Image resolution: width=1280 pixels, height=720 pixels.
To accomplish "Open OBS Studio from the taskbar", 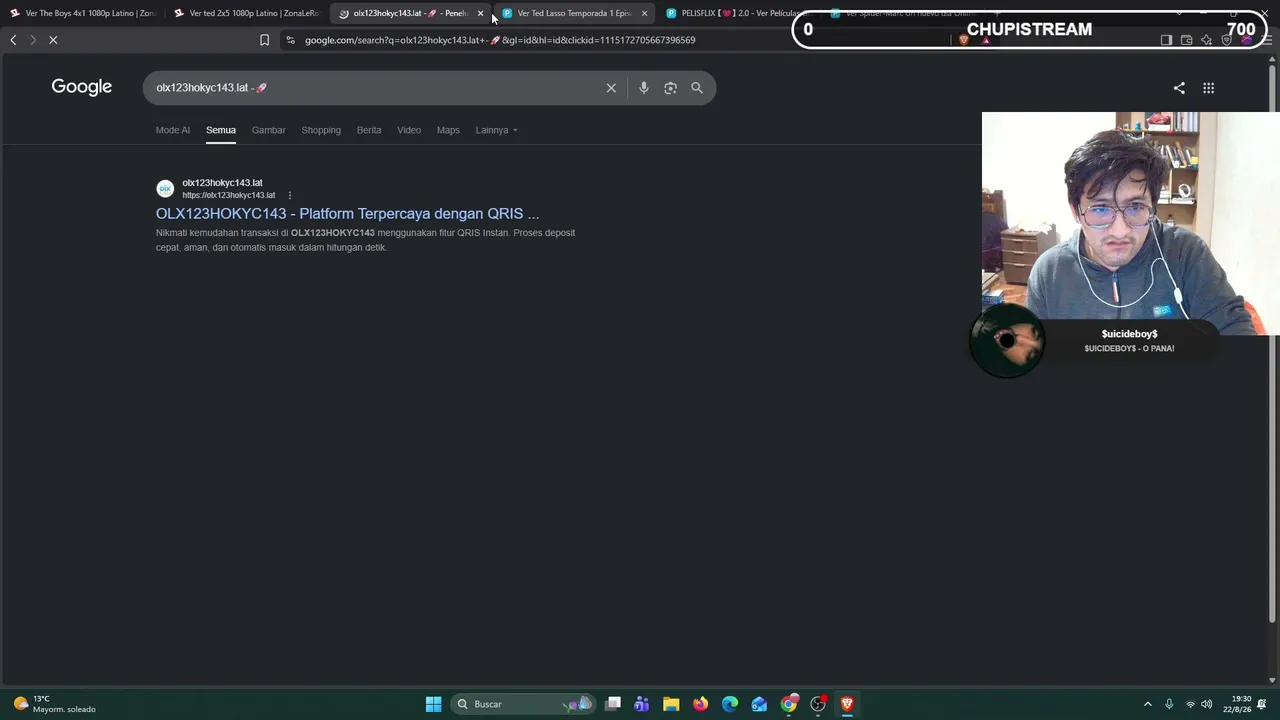I will point(818,704).
